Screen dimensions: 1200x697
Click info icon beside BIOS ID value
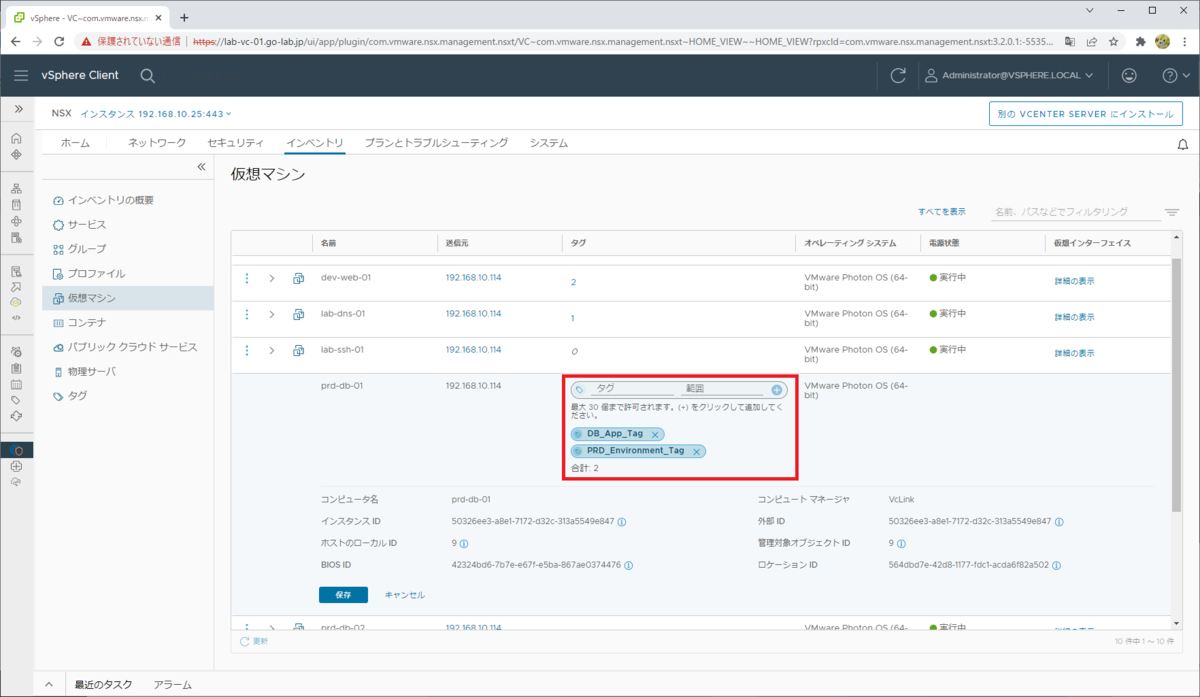point(629,565)
